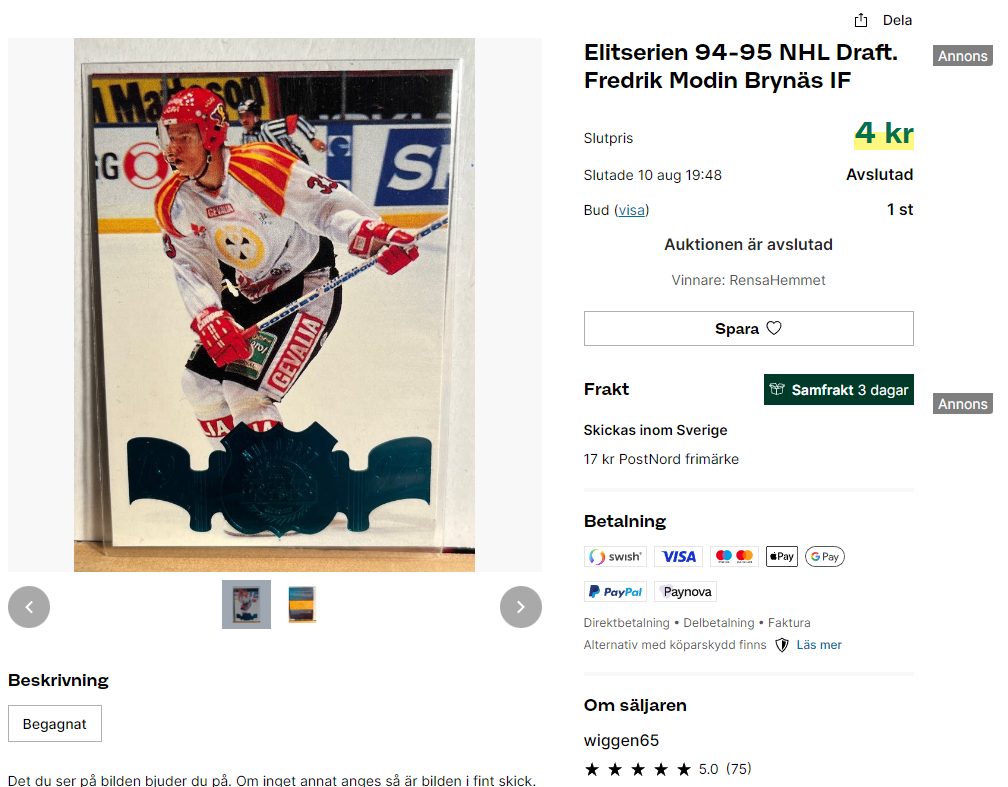Show the previous image with left arrow
The width and height of the screenshot is (1008, 787).
(x=29, y=607)
